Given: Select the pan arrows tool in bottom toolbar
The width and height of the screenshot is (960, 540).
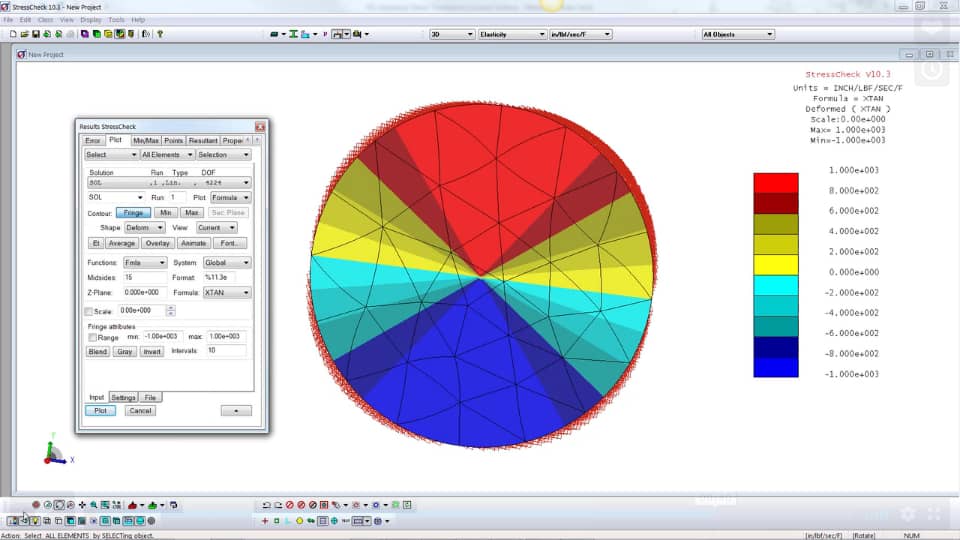Looking at the screenshot, I should [x=82, y=505].
